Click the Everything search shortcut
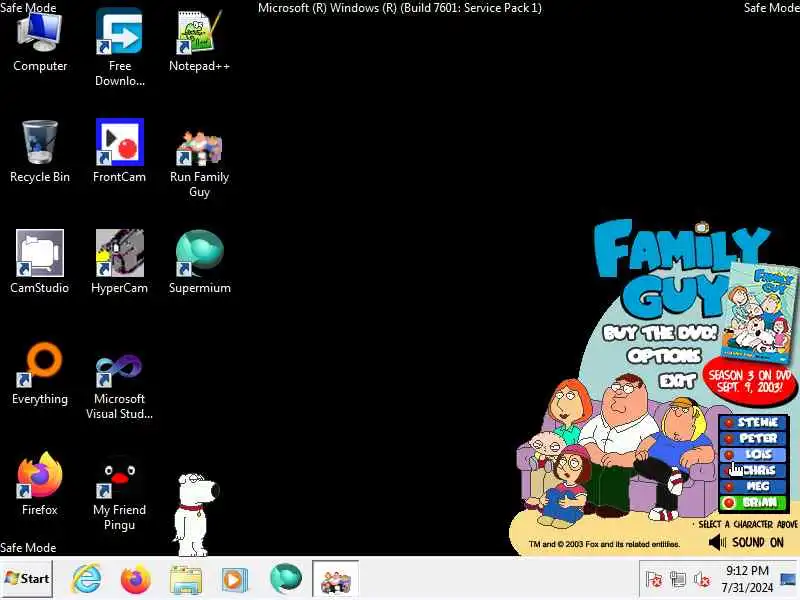Viewport: 800px width, 600px height. coord(40,374)
